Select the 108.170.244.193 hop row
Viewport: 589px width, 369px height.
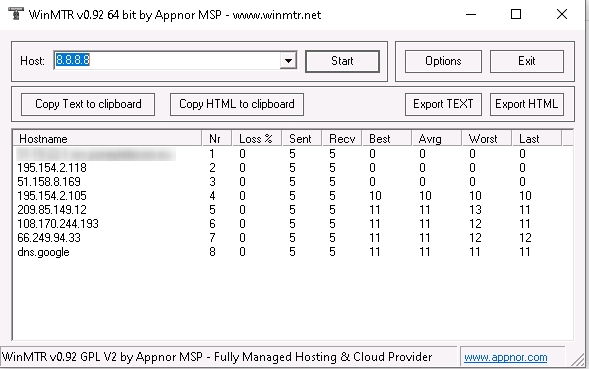(x=293, y=224)
